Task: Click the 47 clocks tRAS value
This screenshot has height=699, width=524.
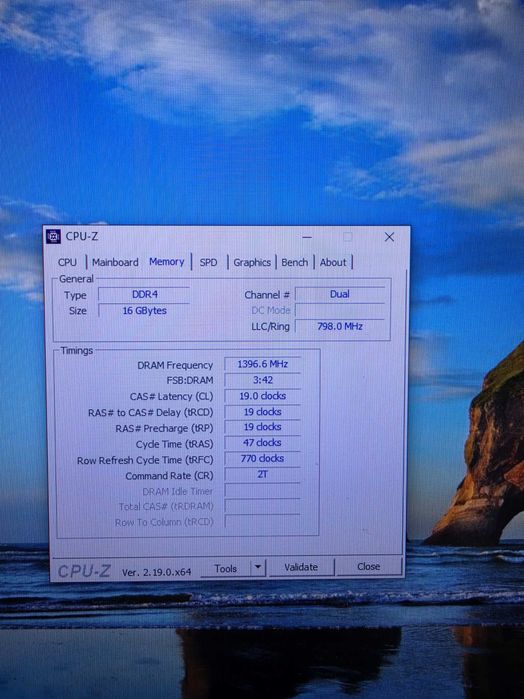Action: coord(262,443)
